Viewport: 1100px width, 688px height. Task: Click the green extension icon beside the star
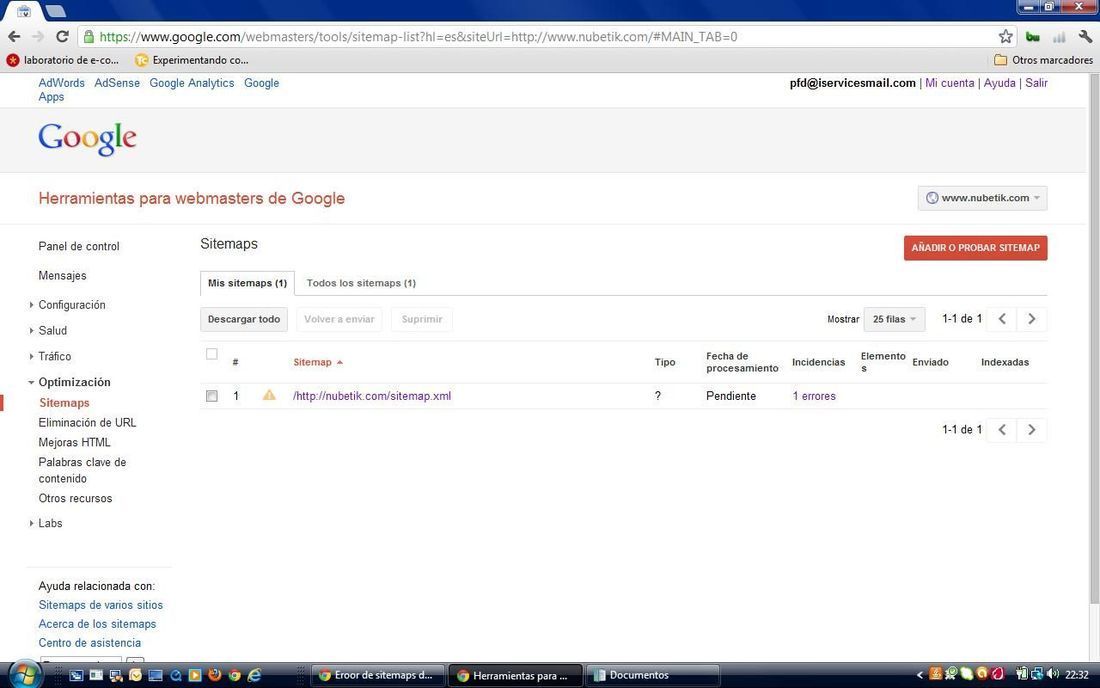[1032, 36]
